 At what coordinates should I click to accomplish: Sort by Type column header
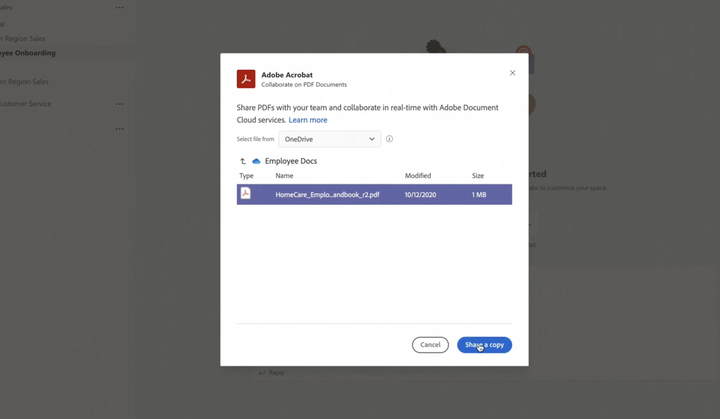[246, 176]
